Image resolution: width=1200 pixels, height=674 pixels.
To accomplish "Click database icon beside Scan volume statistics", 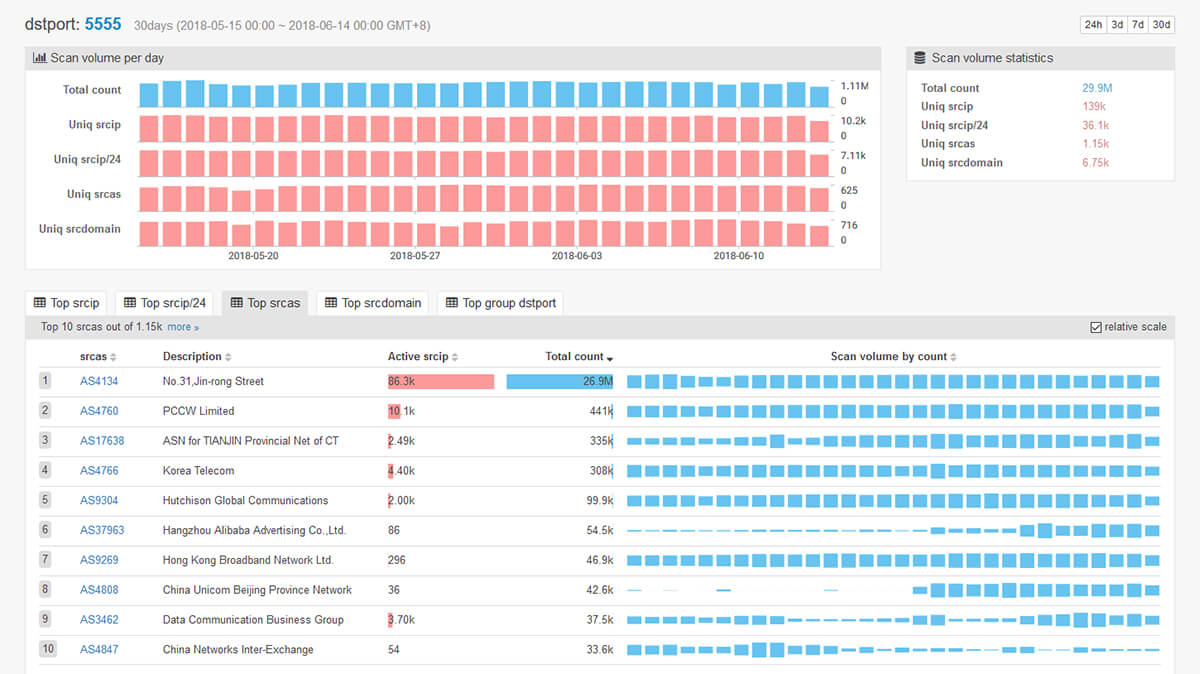I will coord(920,58).
